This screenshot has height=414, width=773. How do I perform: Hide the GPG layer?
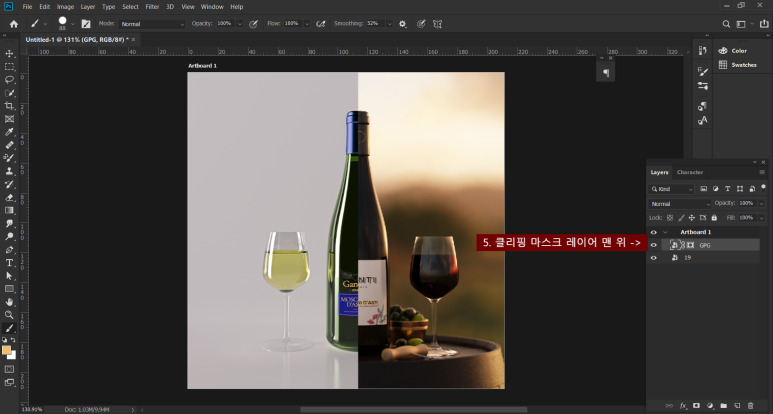tap(654, 245)
